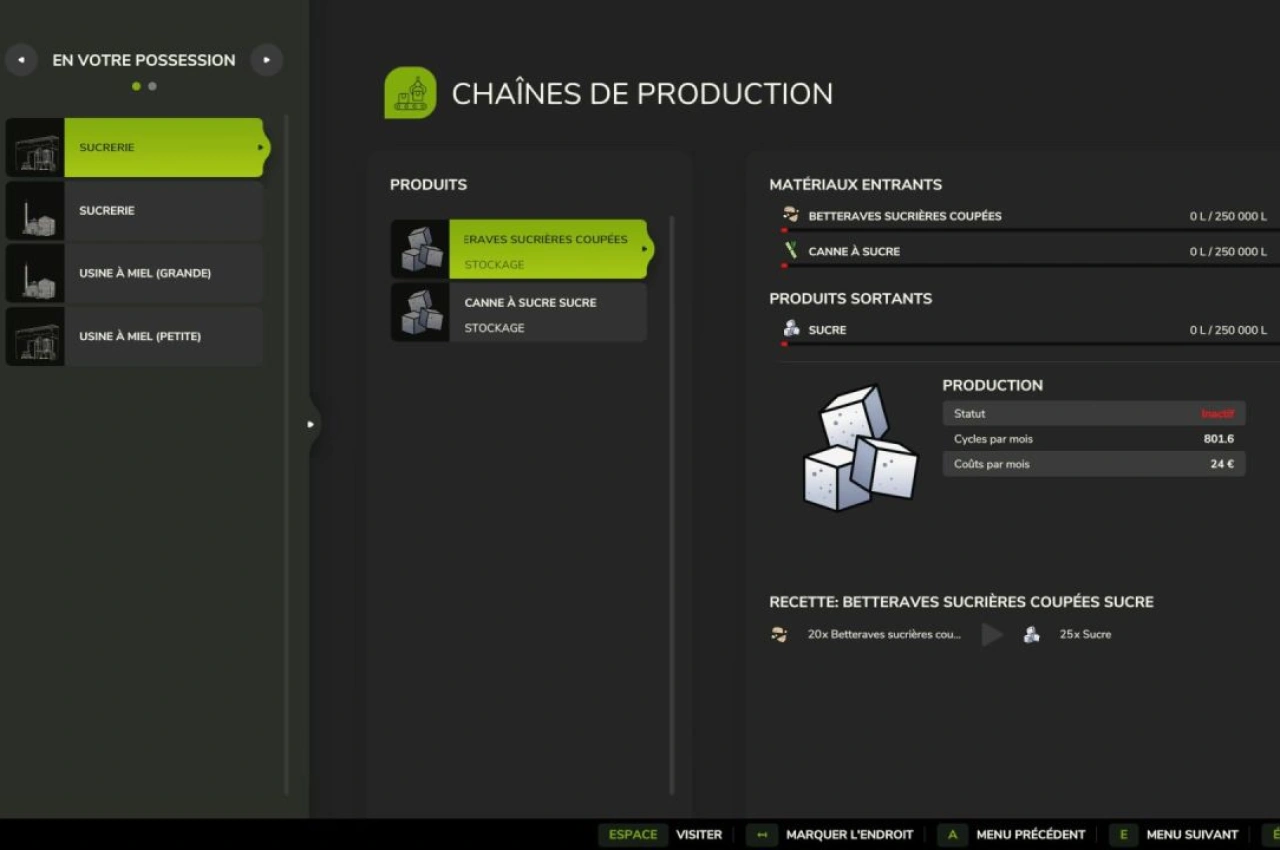This screenshot has width=1280, height=850.
Task: Click the large sugar cubes production image
Action: (x=860, y=447)
